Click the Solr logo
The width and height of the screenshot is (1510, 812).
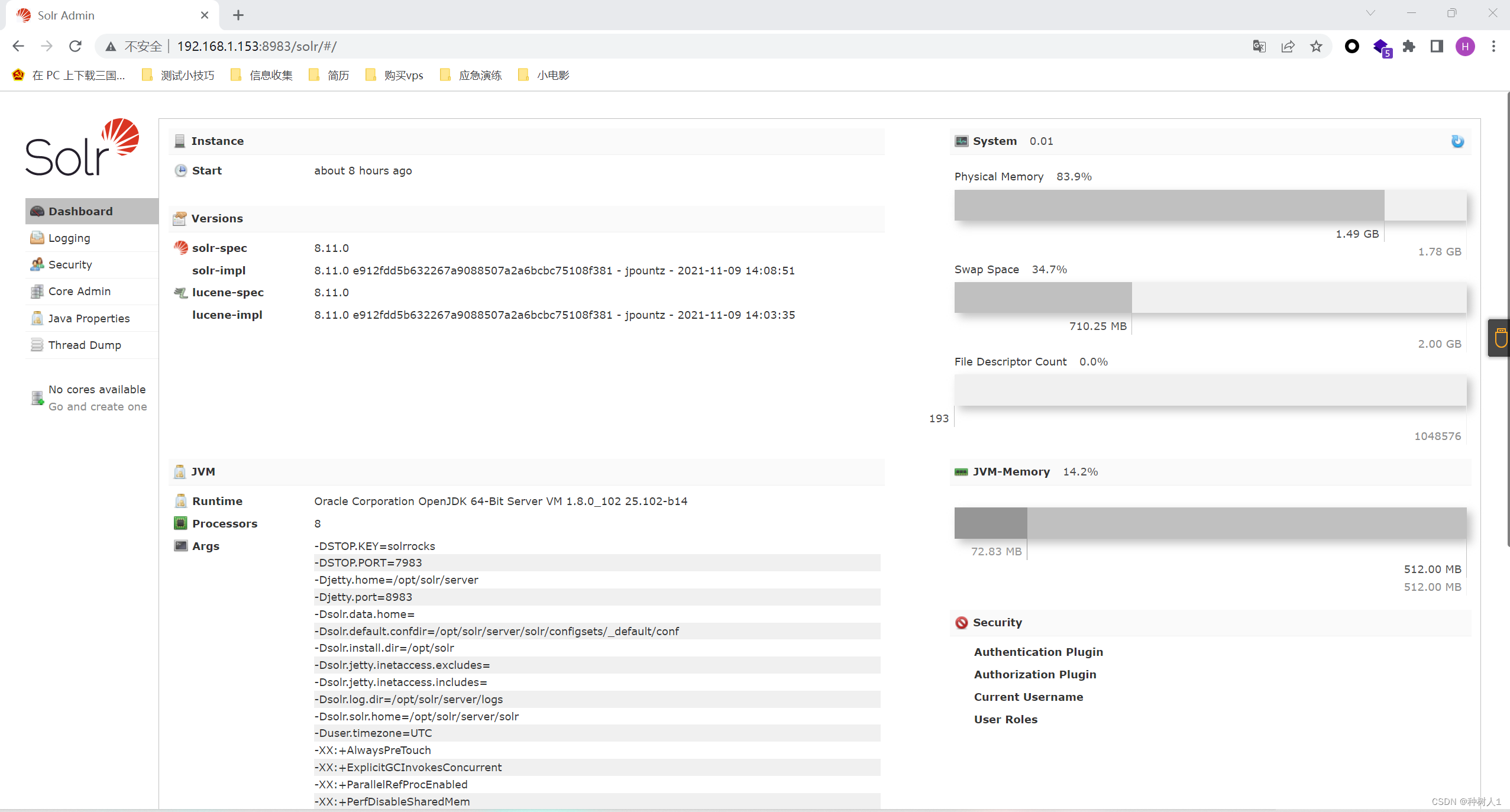click(82, 148)
